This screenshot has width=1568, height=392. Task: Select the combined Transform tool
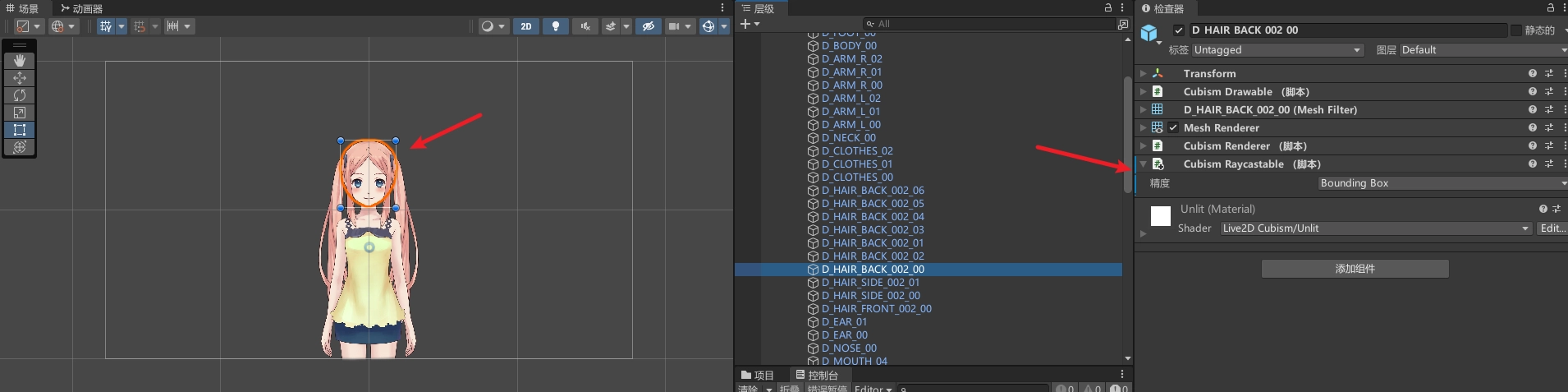tap(20, 147)
